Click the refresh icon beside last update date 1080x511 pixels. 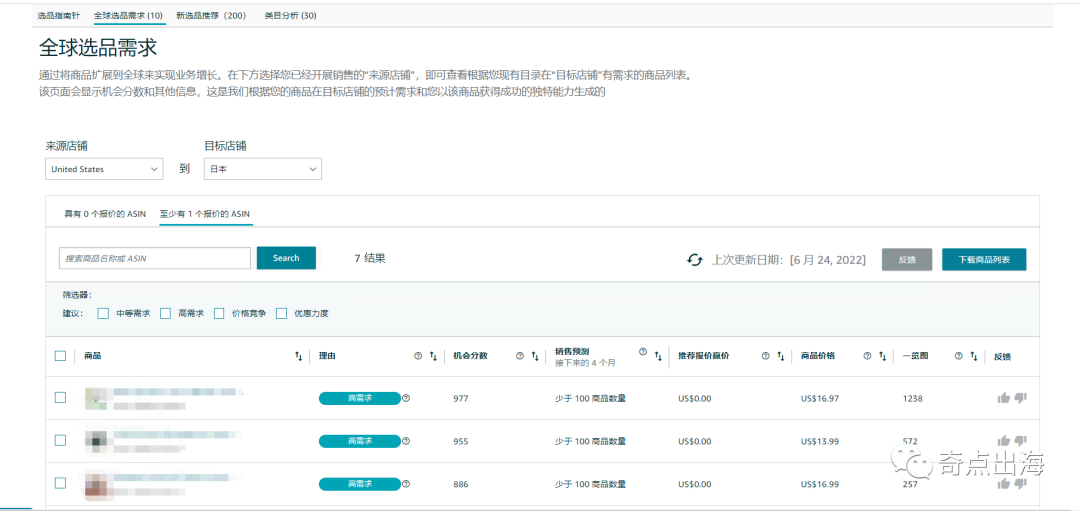click(694, 260)
